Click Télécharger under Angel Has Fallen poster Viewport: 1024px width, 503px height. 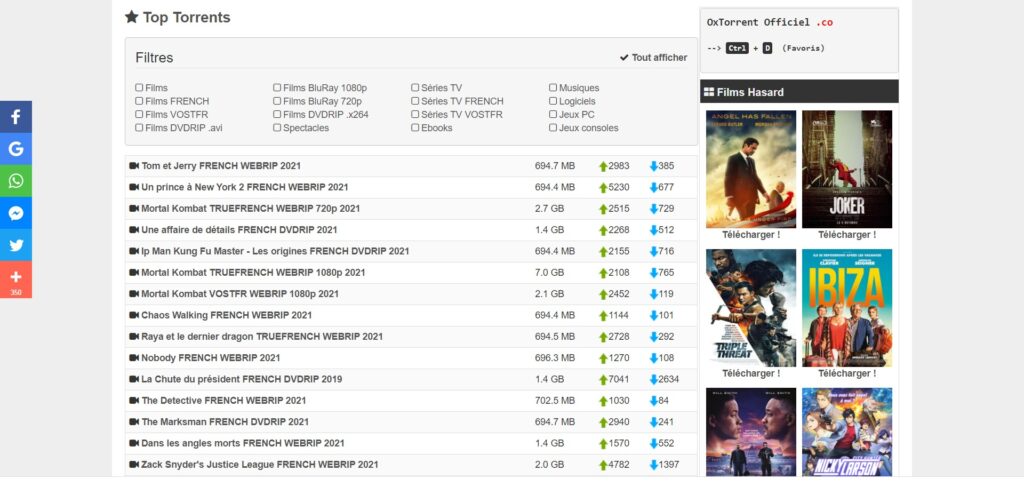pos(751,235)
